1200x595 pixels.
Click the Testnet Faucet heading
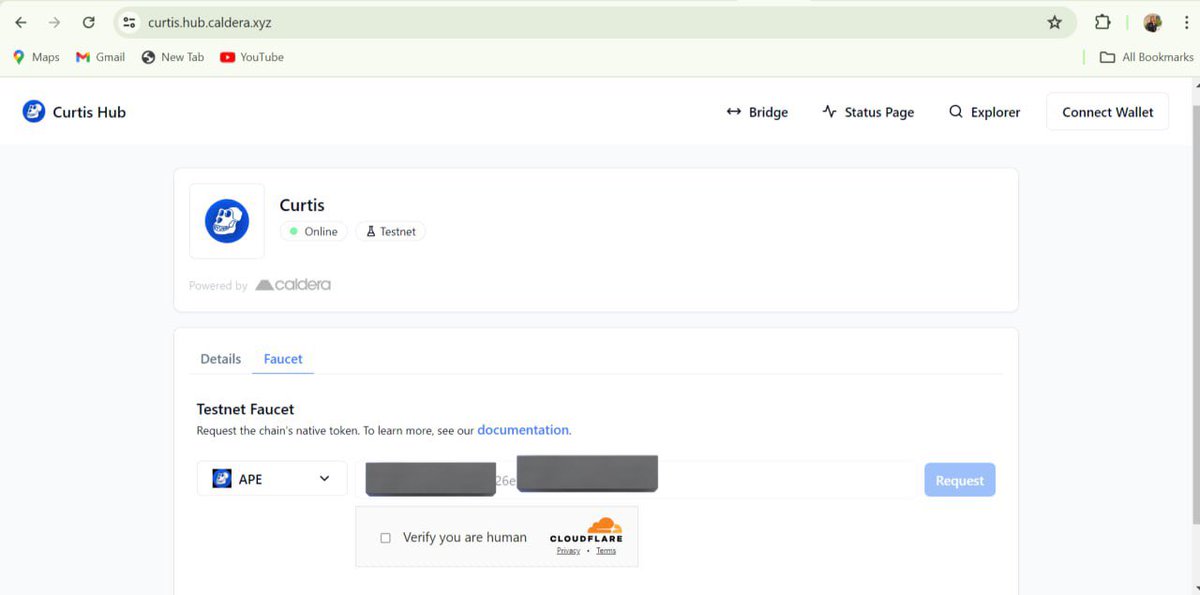tap(245, 409)
